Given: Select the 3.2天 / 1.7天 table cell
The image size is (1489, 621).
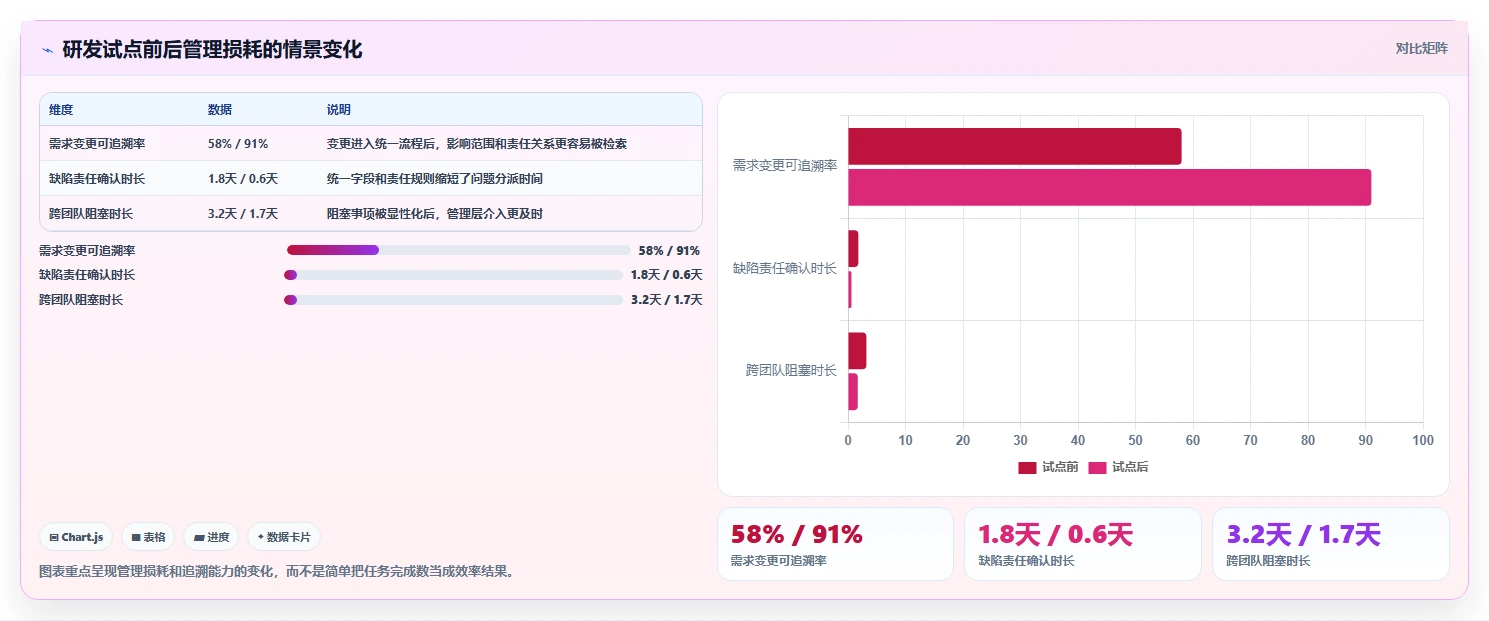Looking at the screenshot, I should click(243, 214).
